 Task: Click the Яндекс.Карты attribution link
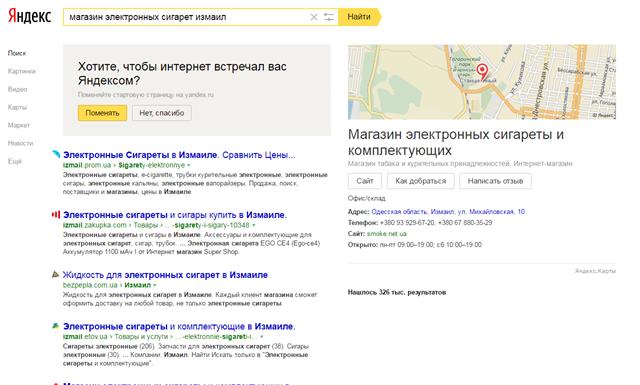595,271
